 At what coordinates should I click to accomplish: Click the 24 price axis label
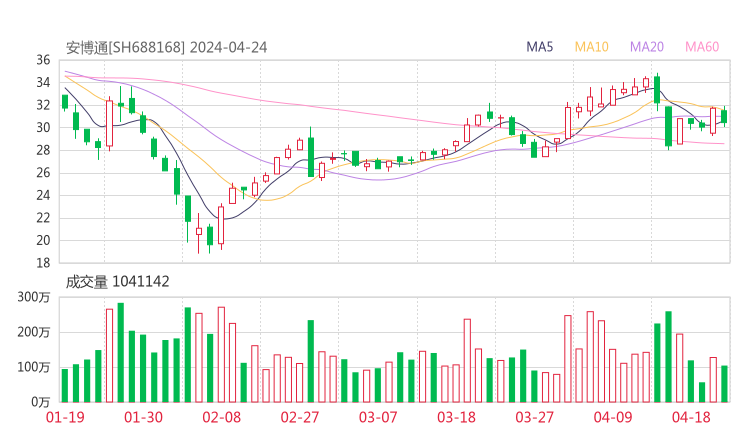43,195
